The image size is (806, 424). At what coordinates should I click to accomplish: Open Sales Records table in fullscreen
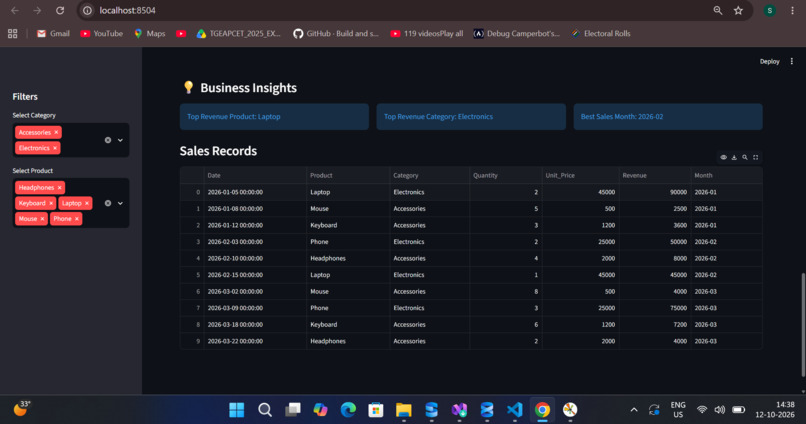click(x=756, y=157)
